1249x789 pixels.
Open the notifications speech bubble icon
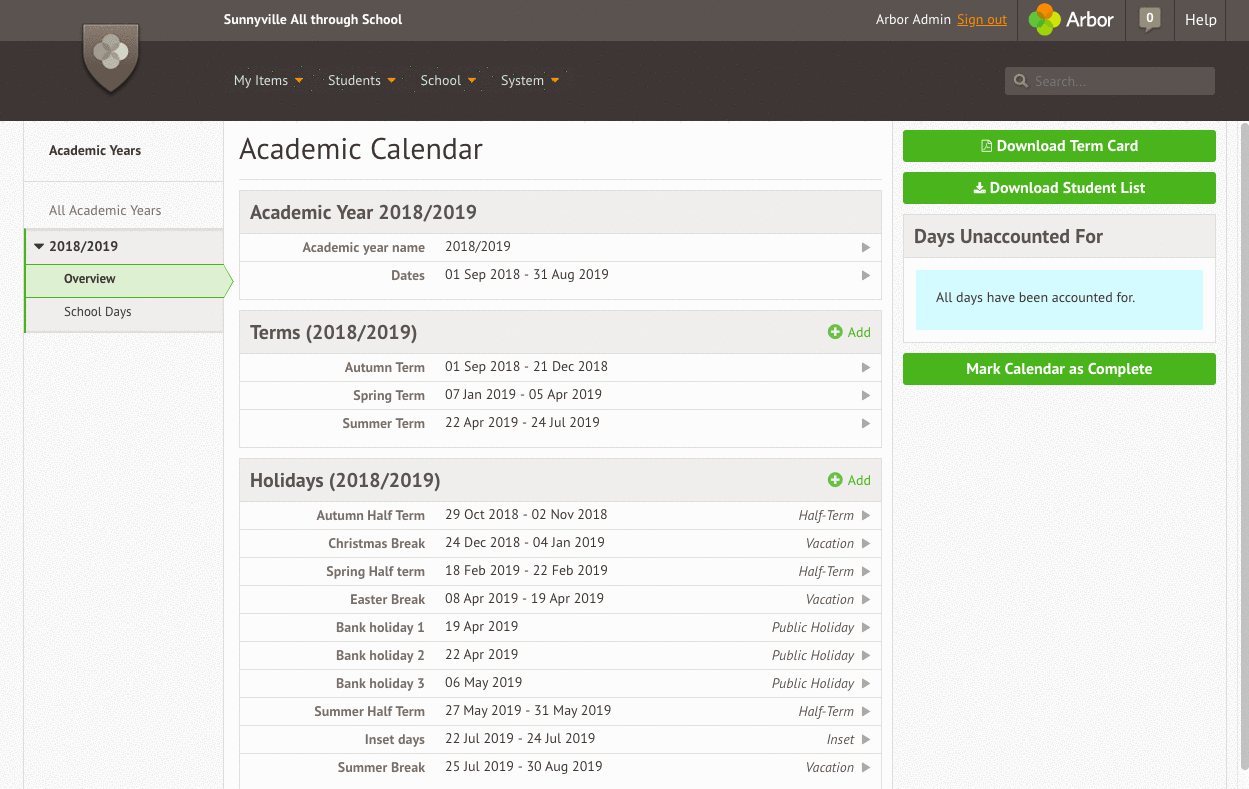point(1148,19)
